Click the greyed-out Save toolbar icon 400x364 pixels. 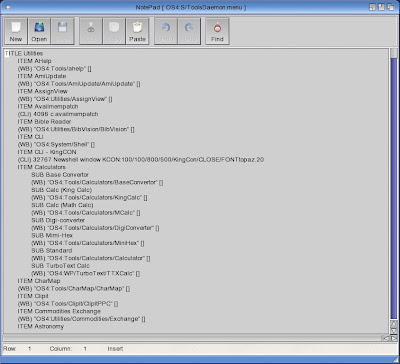[x=62, y=31]
